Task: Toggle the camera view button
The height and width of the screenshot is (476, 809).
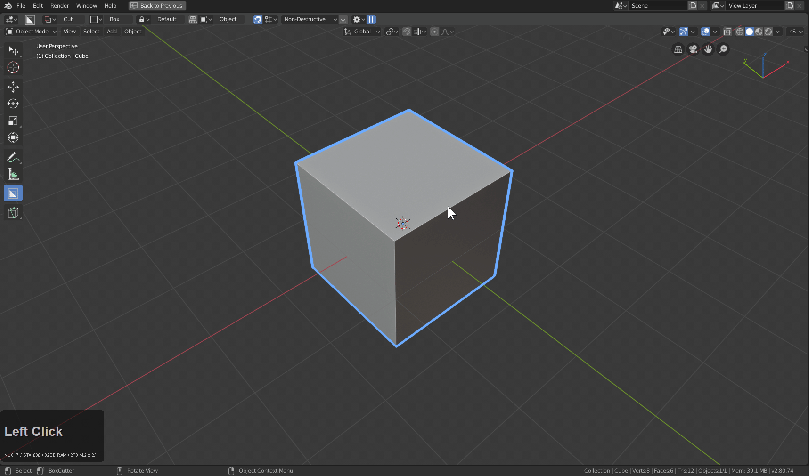Action: (693, 49)
